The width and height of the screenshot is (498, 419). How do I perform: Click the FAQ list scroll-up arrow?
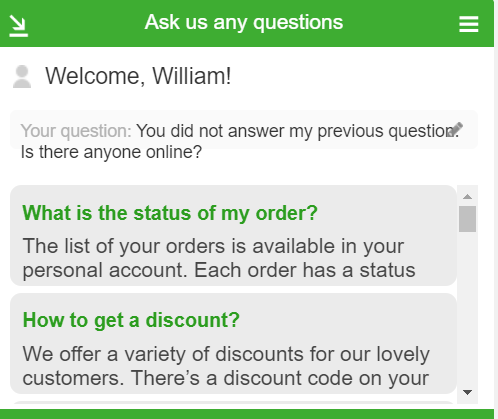pos(467,197)
